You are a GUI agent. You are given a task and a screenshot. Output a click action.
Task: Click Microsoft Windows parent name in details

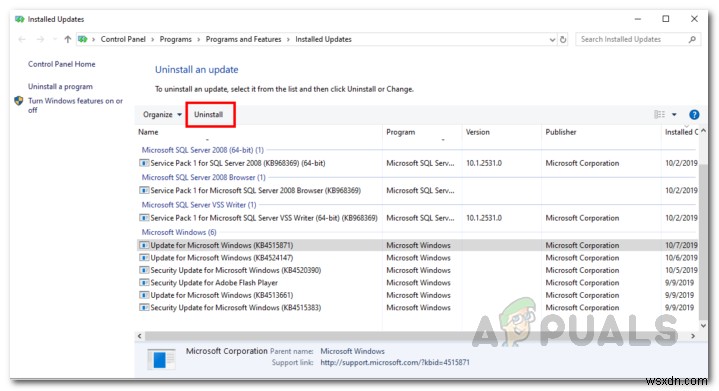click(x=352, y=351)
